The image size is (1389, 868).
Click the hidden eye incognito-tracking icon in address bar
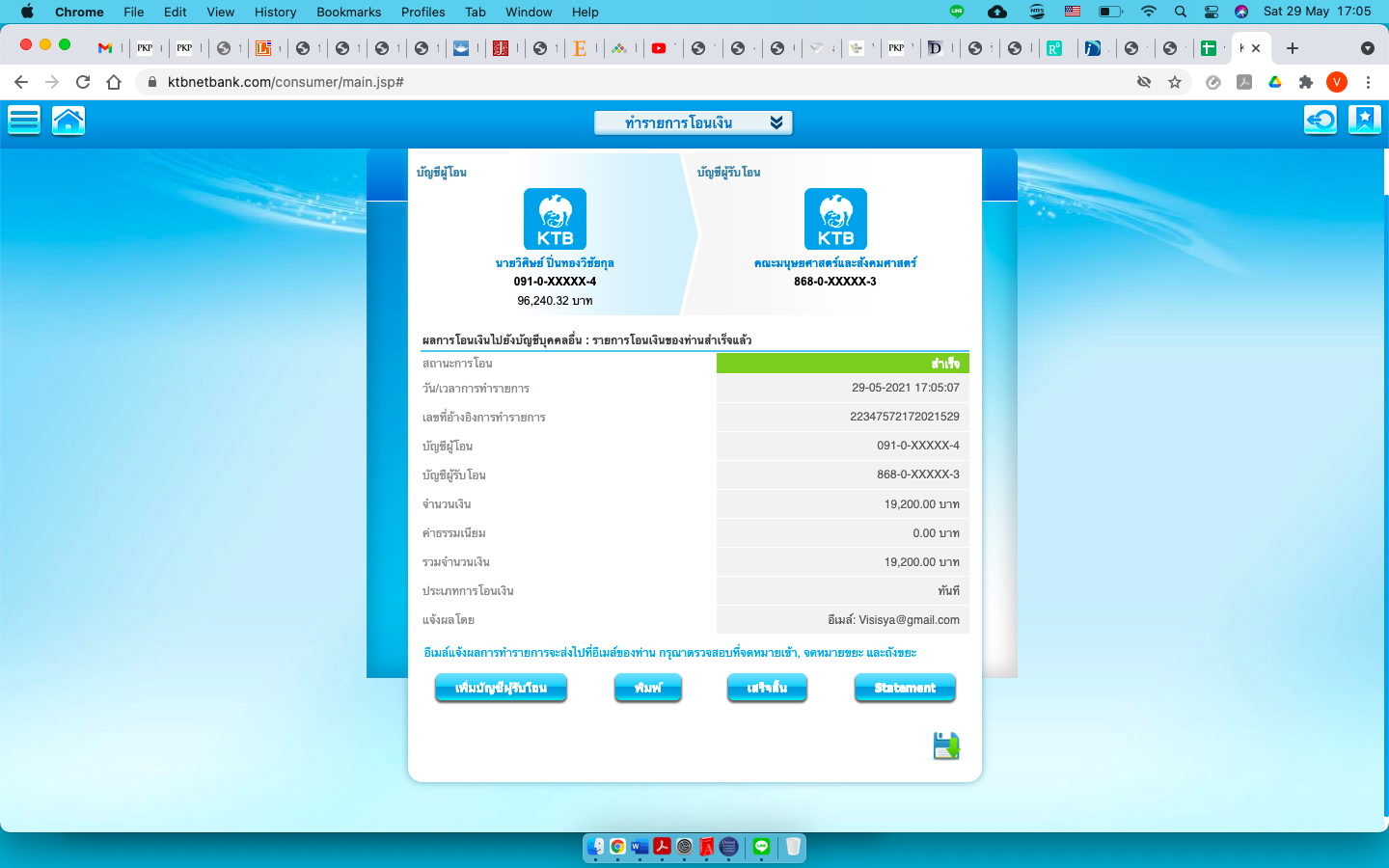[1144, 82]
